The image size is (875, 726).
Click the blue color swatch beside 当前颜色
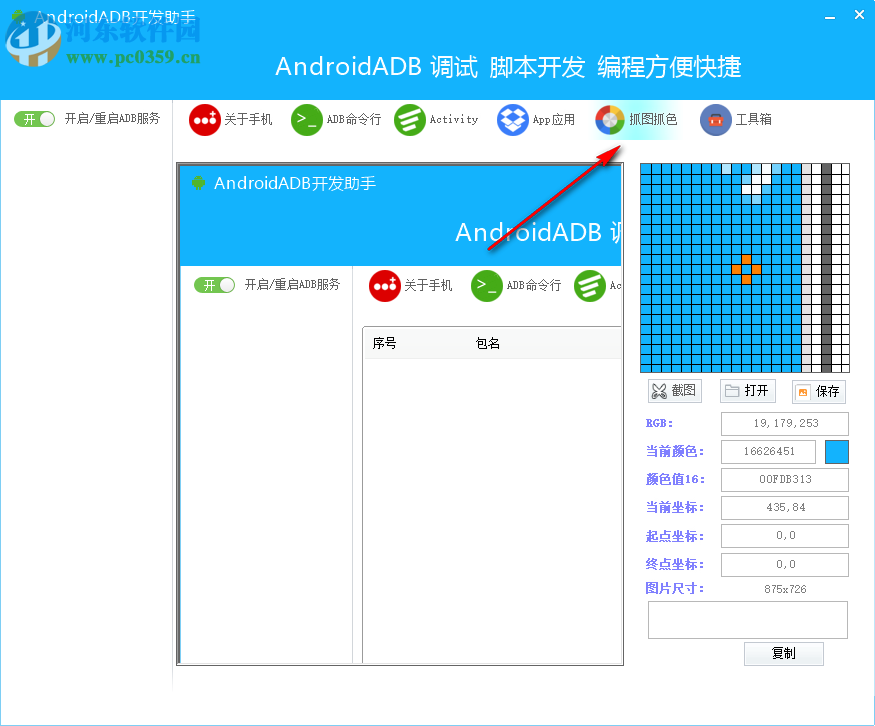coord(837,451)
